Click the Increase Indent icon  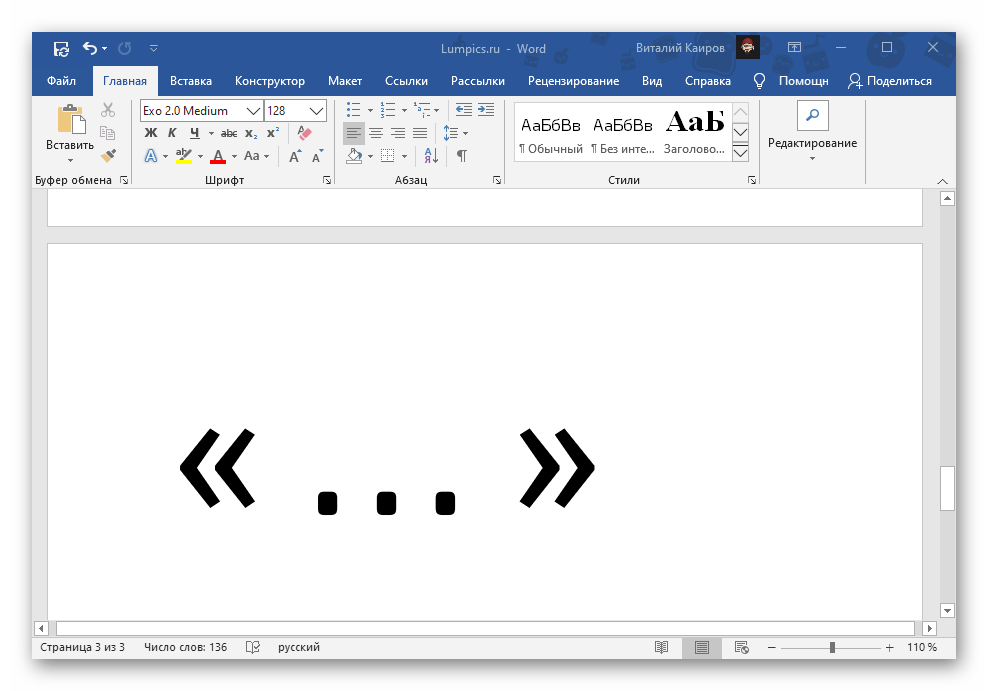pyautogui.click(x=486, y=110)
